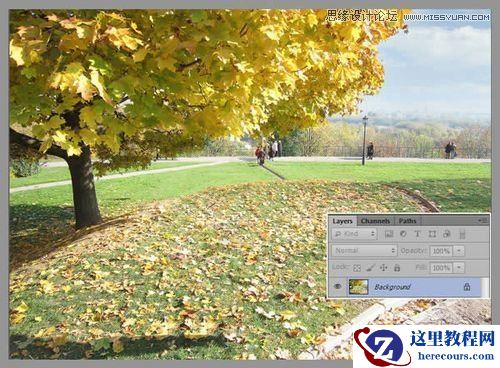Filter layers by pixel layers icon

pos(389,234)
